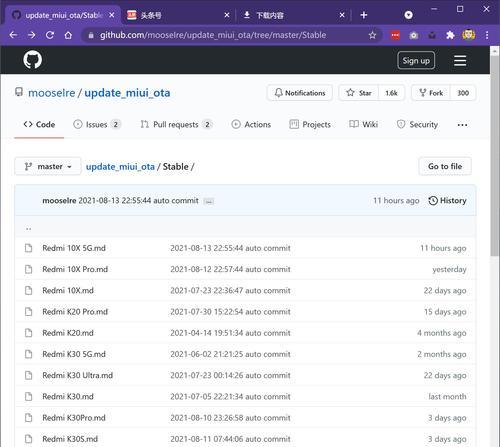Open the GitHub hamburger menu
The height and width of the screenshot is (447, 500).
460,61
